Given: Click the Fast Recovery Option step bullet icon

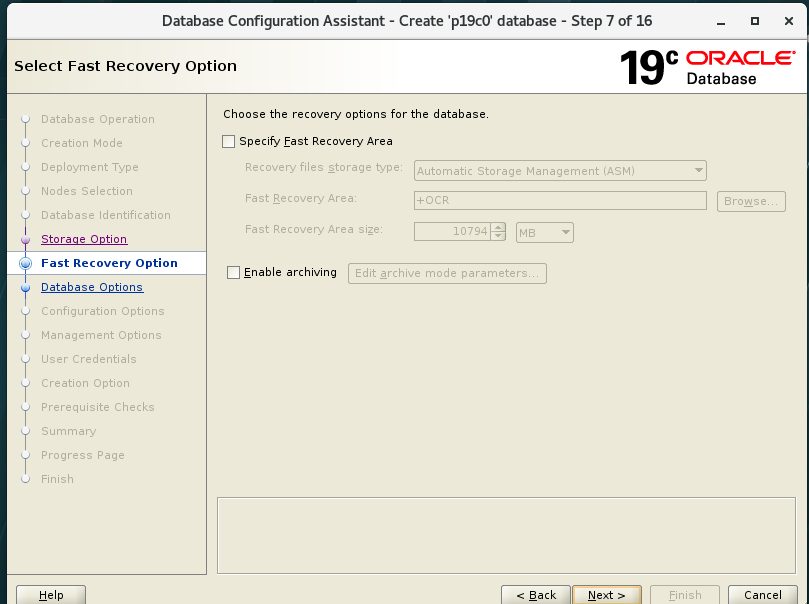Looking at the screenshot, I should [25, 264].
